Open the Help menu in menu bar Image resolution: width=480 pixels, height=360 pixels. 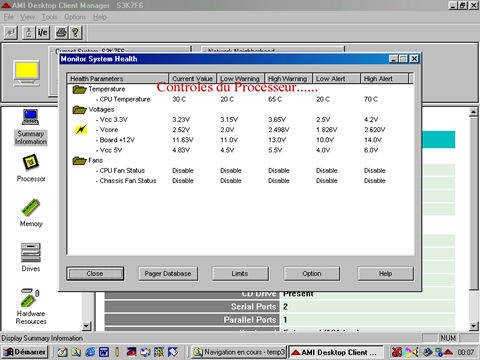[x=100, y=17]
